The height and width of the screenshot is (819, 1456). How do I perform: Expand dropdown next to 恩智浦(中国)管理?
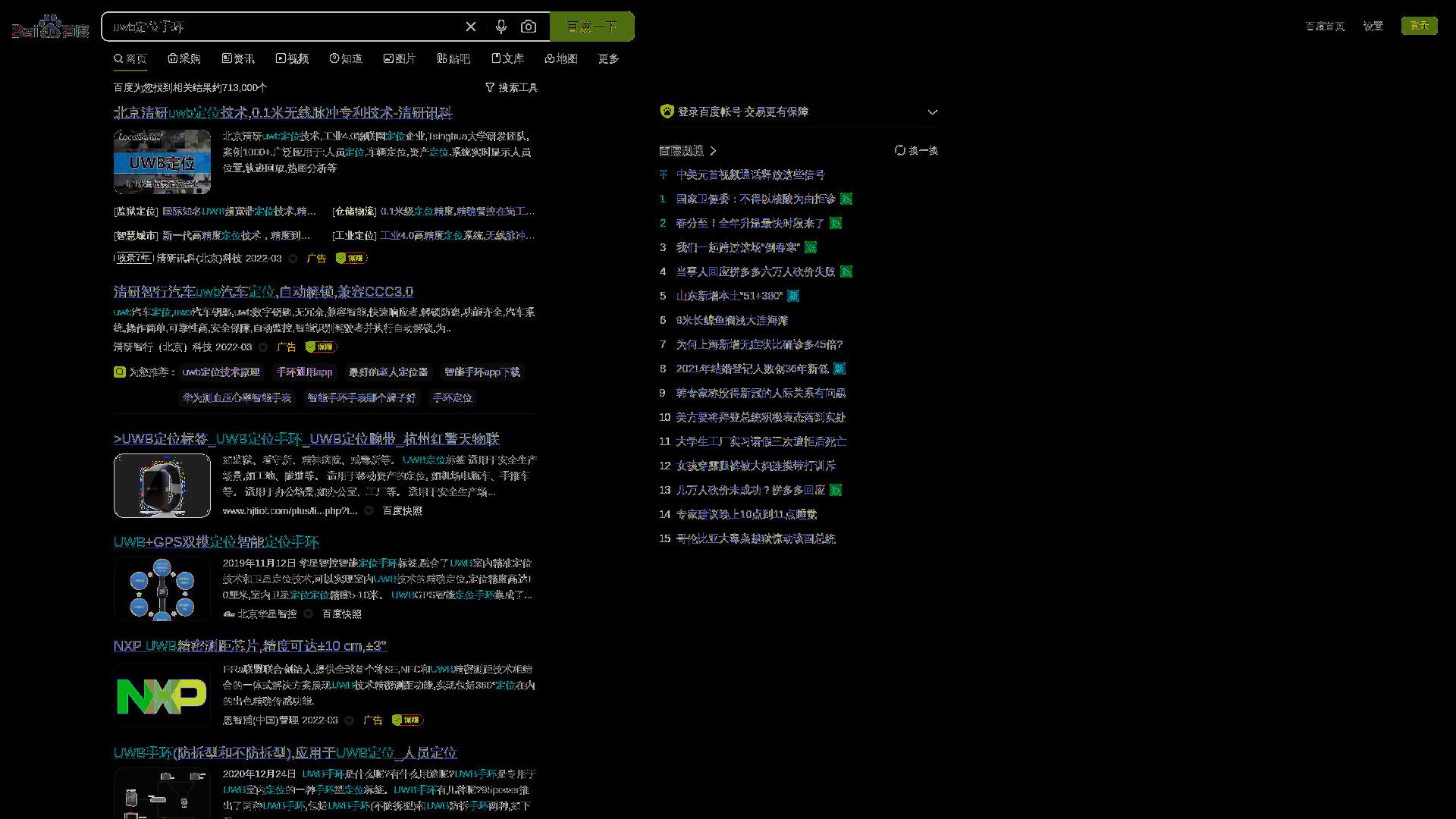[x=349, y=720]
